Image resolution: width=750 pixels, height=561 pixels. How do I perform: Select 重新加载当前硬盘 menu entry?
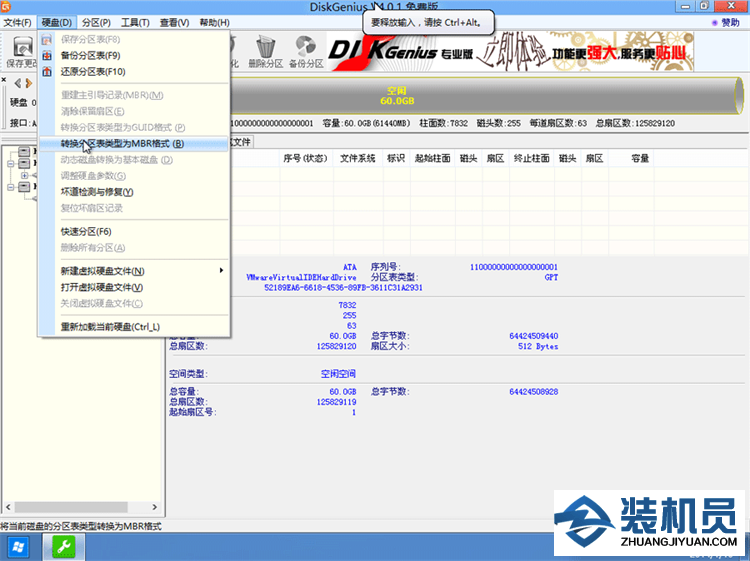click(x=110, y=326)
